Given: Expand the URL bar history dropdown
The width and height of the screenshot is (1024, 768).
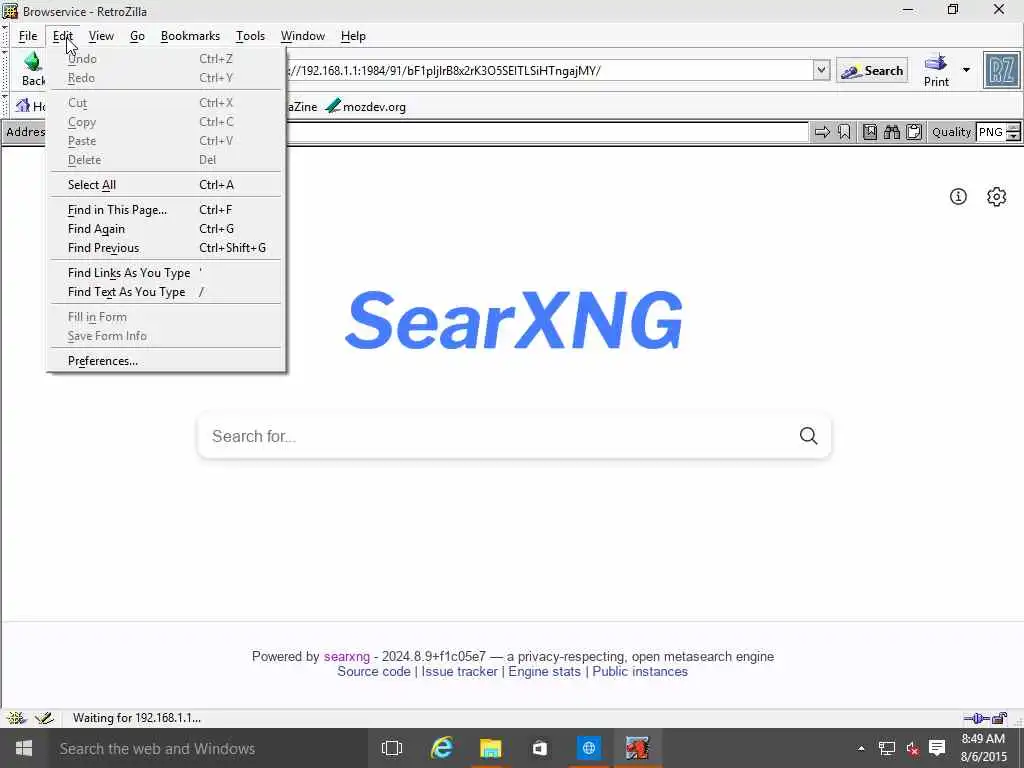Looking at the screenshot, I should (x=822, y=70).
